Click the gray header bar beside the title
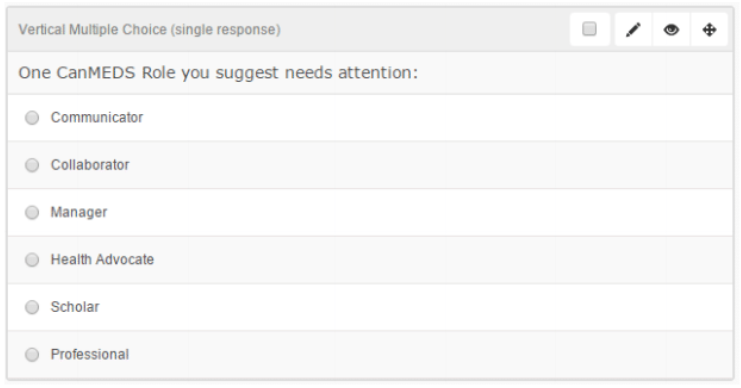 click(425, 29)
